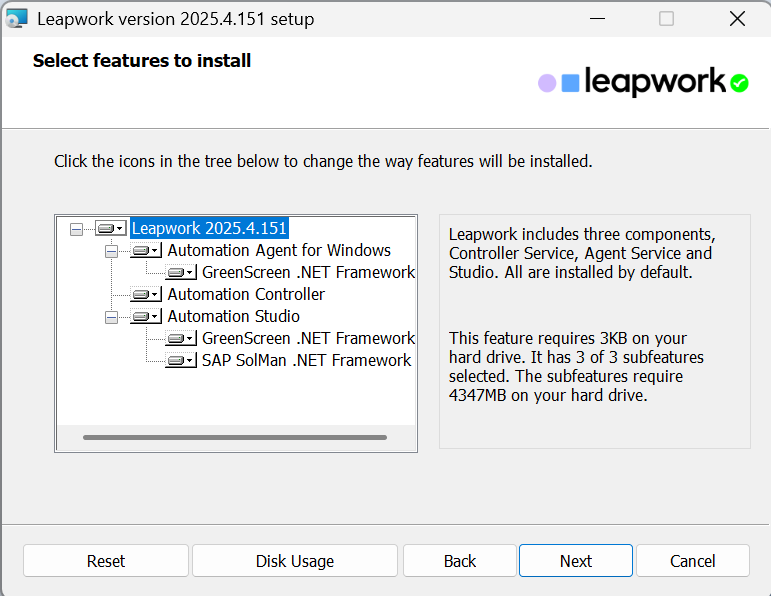The height and width of the screenshot is (596, 771).
Task: Select the Automation Agent for Windows label
Action: [x=279, y=251]
